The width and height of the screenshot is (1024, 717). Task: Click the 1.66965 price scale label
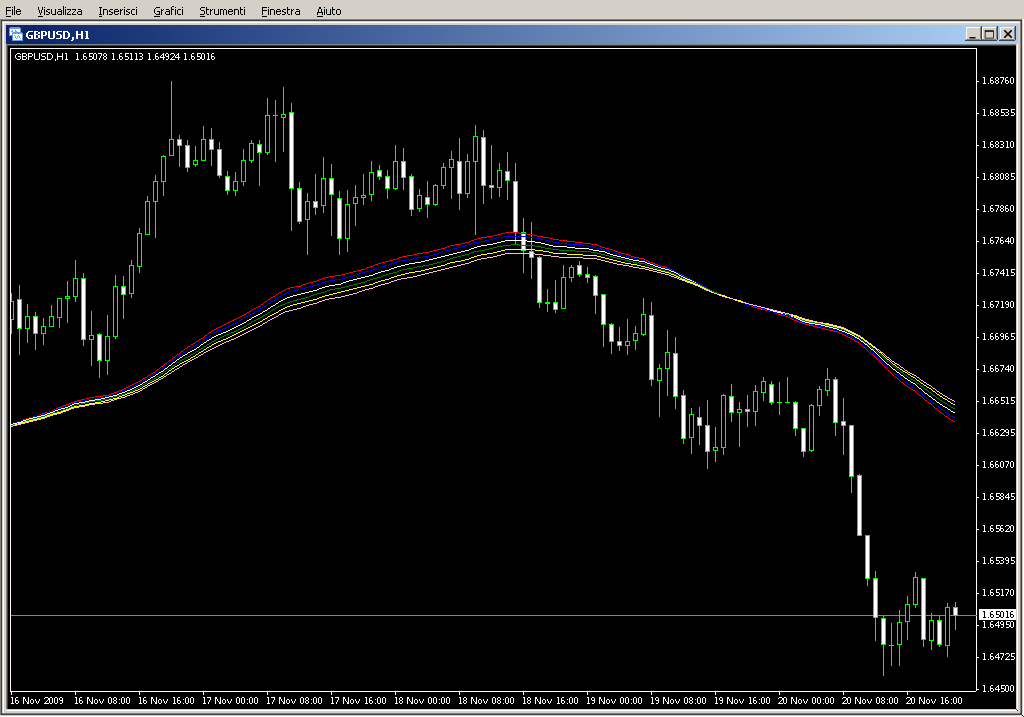point(999,337)
